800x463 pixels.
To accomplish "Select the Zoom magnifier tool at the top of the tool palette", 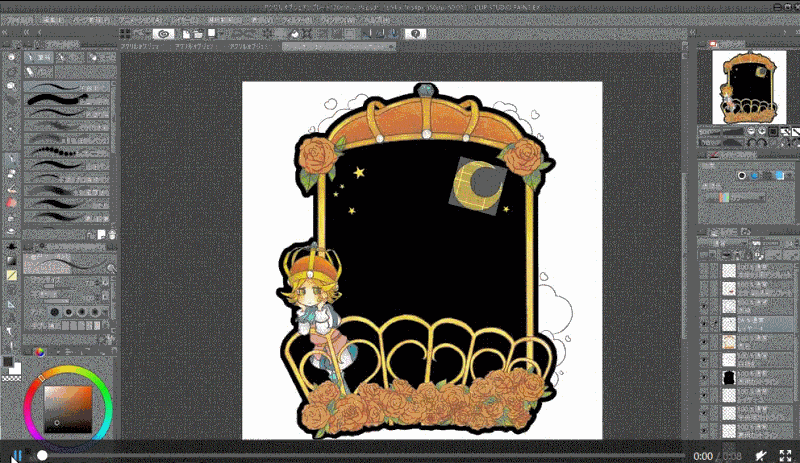I will [x=11, y=58].
